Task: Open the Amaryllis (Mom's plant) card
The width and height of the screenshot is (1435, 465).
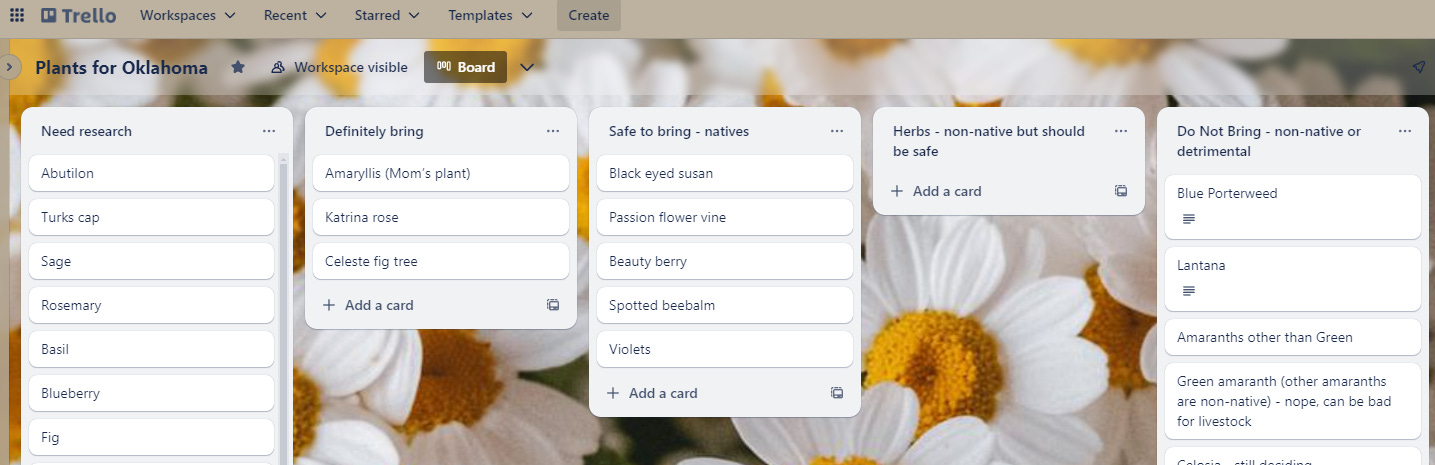Action: [x=441, y=173]
